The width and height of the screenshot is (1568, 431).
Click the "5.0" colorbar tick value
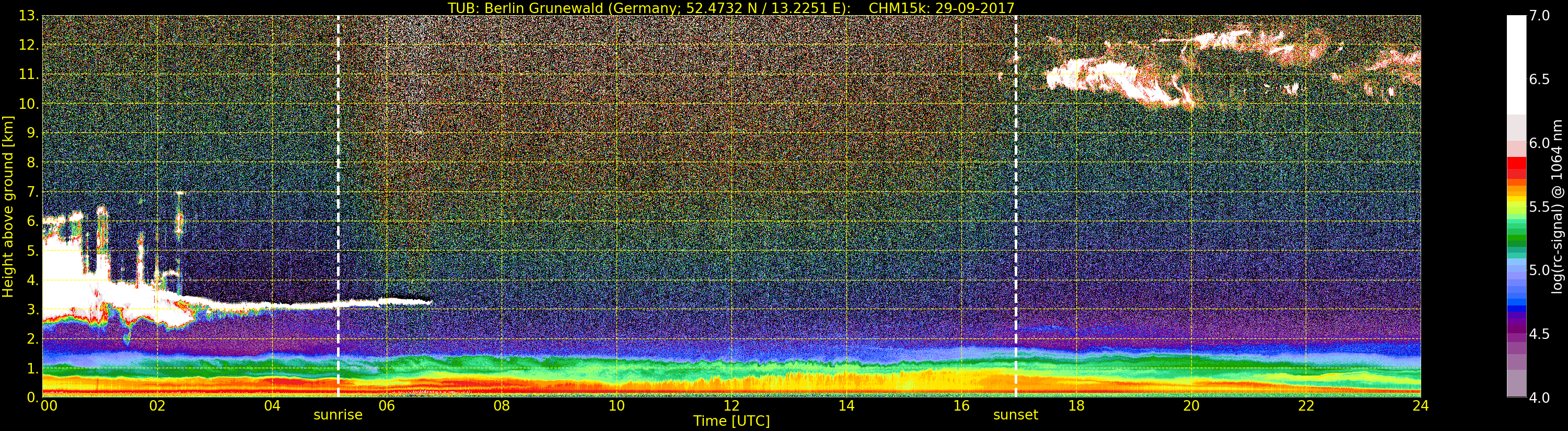pos(1539,270)
